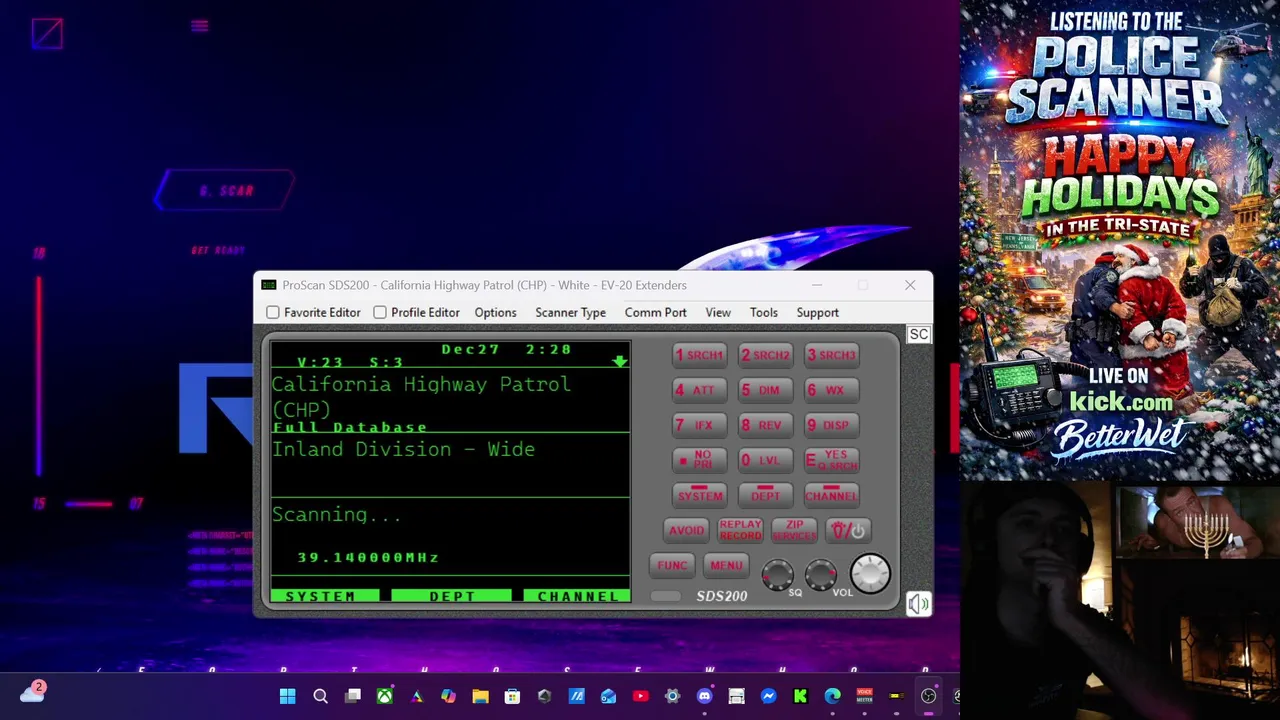The height and width of the screenshot is (720, 1280).
Task: Open Settings gear from taskbar
Action: tap(672, 696)
